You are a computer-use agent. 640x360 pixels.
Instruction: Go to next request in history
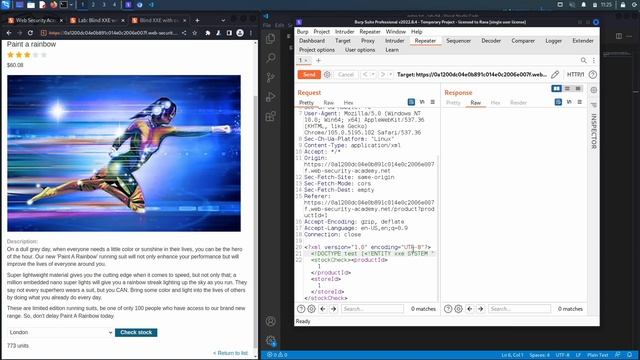[382, 75]
